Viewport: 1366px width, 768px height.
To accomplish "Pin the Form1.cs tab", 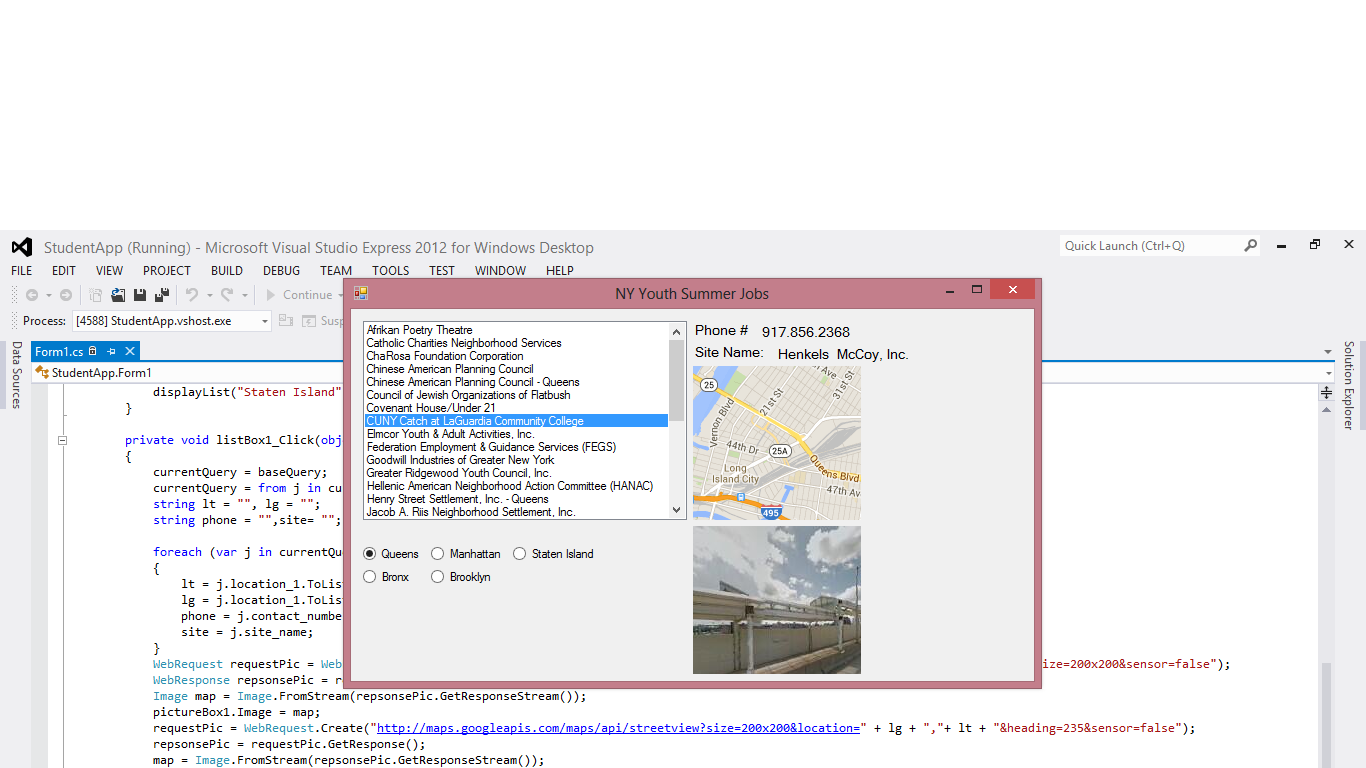I will [112, 351].
